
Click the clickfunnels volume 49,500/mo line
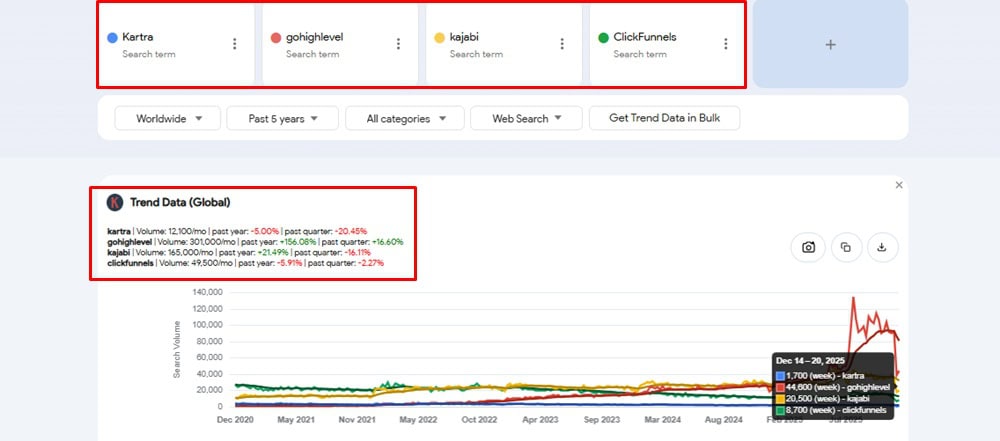[246, 262]
